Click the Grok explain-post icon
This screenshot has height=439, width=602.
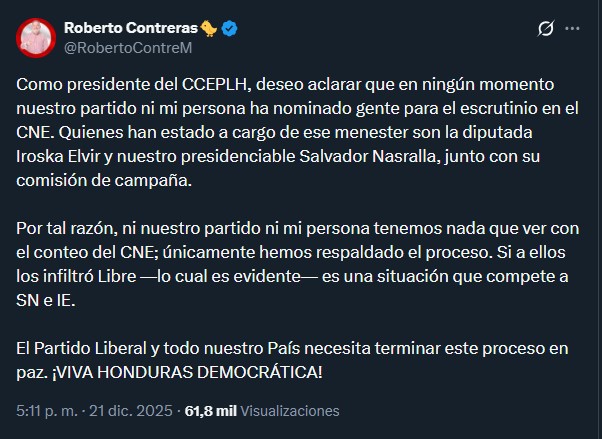(x=545, y=29)
